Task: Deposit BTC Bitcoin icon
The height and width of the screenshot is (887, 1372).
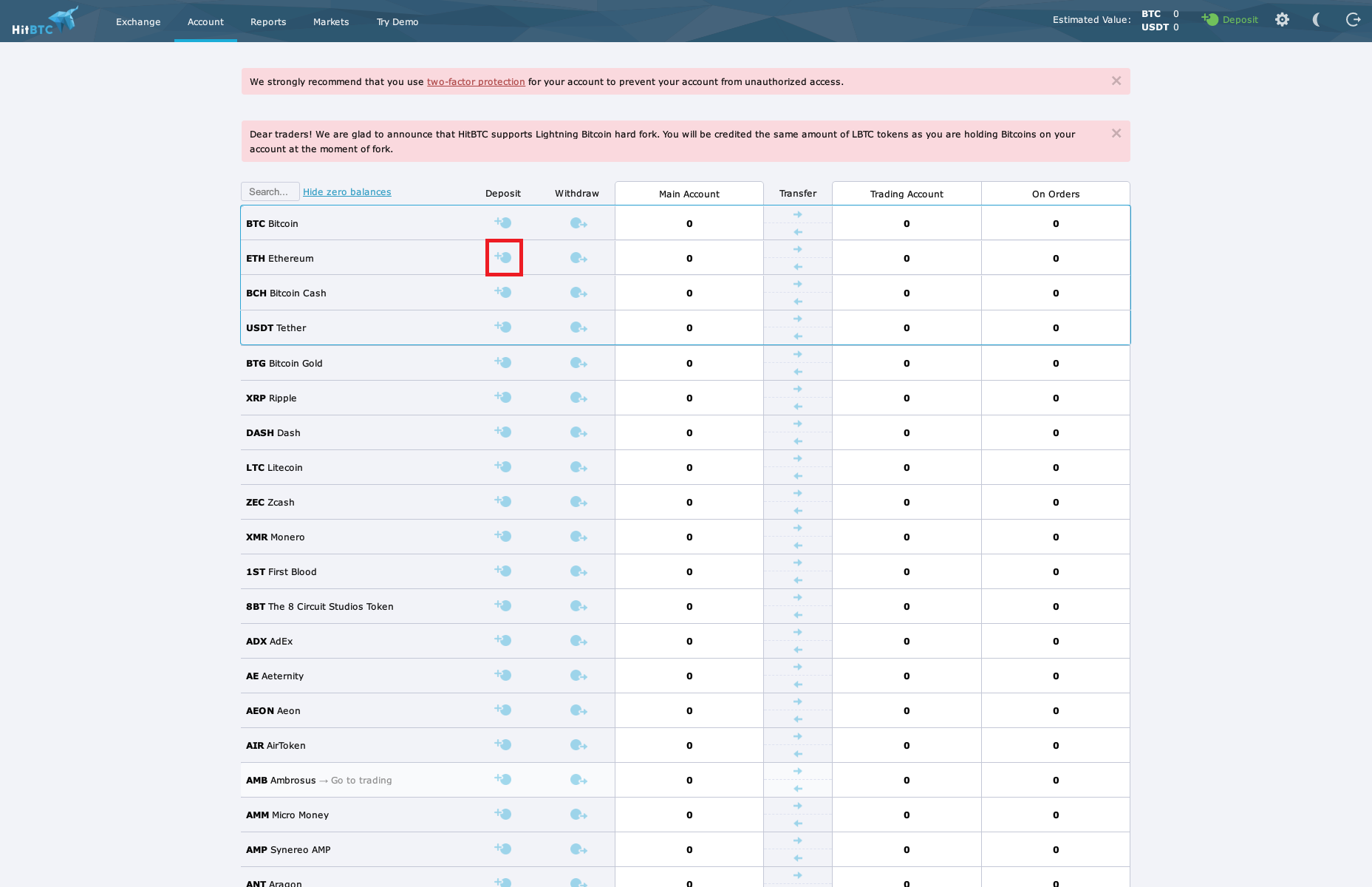Action: pos(503,222)
